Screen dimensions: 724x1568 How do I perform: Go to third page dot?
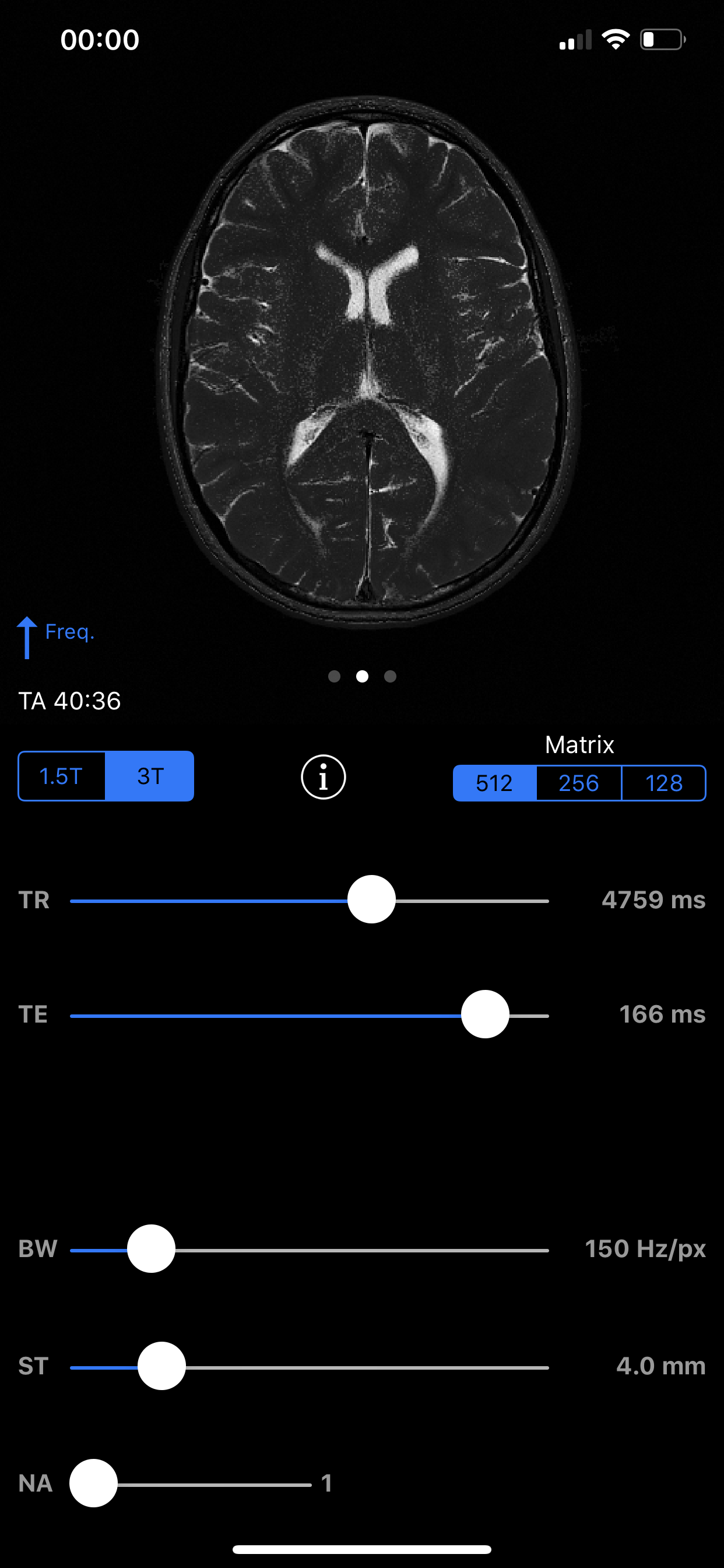390,676
